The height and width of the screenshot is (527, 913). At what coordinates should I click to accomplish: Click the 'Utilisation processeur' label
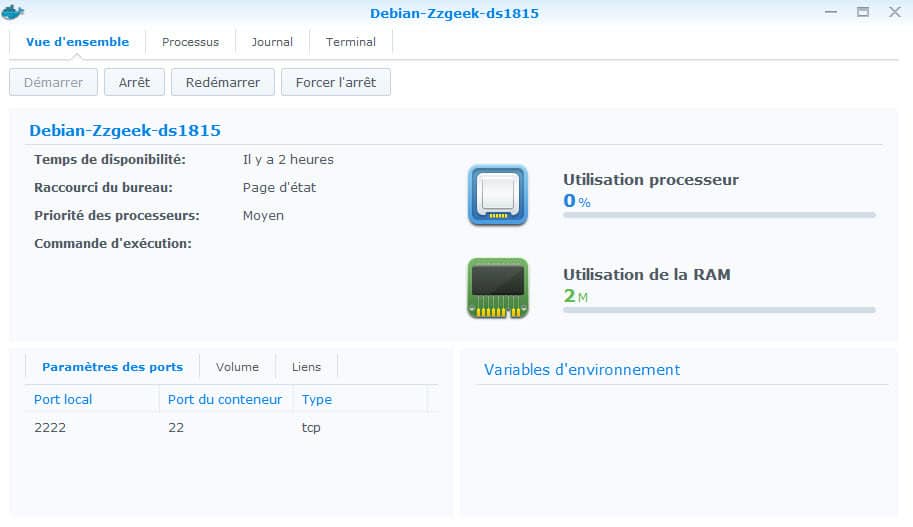651,179
